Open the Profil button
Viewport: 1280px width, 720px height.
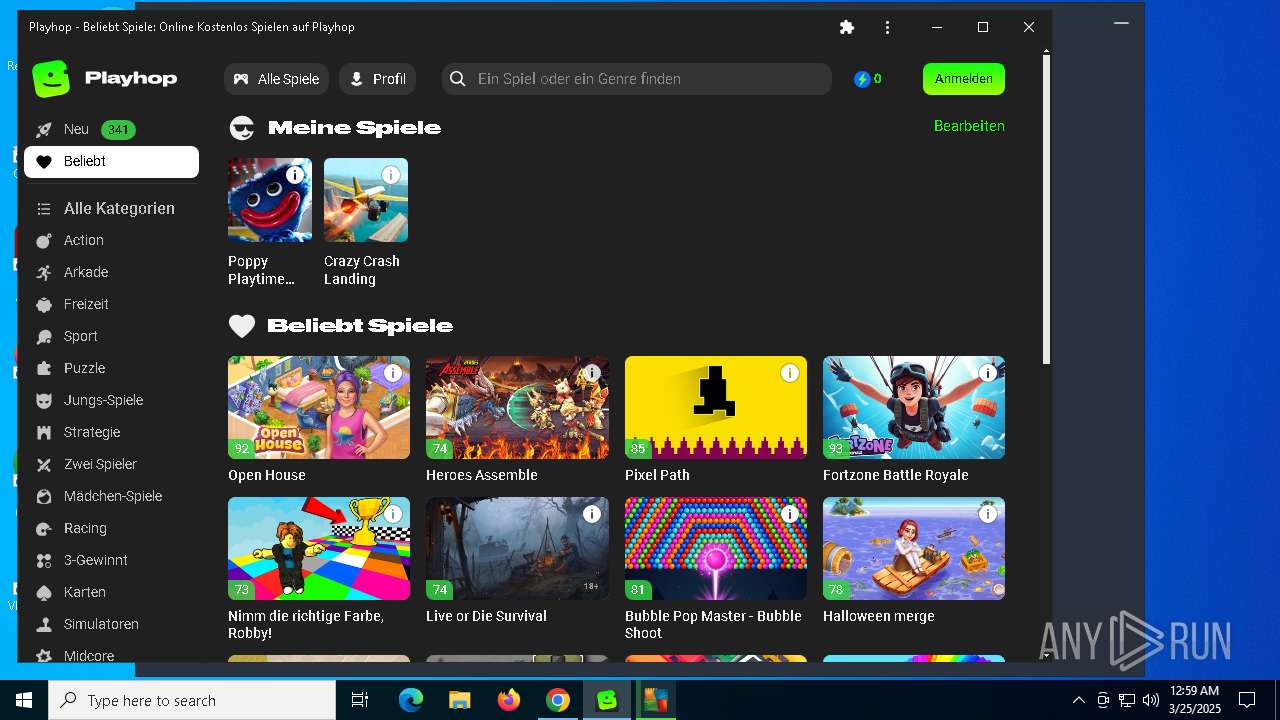coord(378,79)
